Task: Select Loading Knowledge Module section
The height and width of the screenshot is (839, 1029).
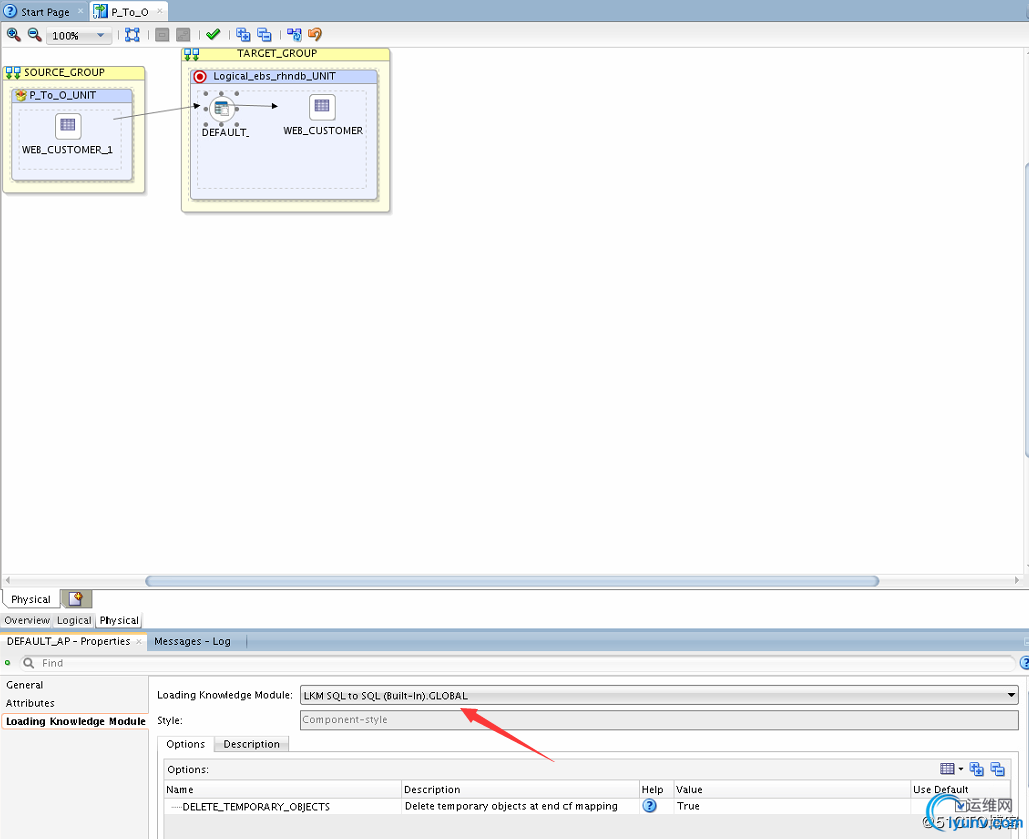Action: (x=75, y=721)
